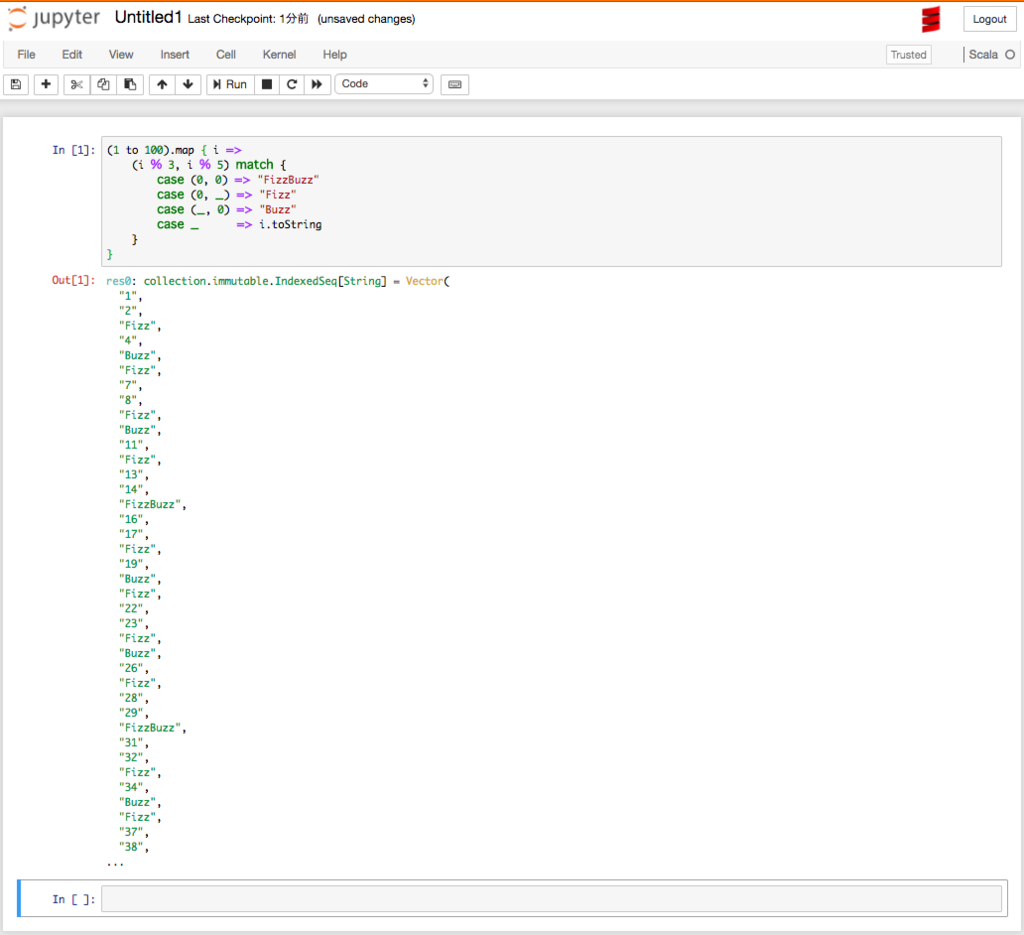Image resolution: width=1024 pixels, height=935 pixels.
Task: Open the Cell menu
Action: [x=225, y=55]
